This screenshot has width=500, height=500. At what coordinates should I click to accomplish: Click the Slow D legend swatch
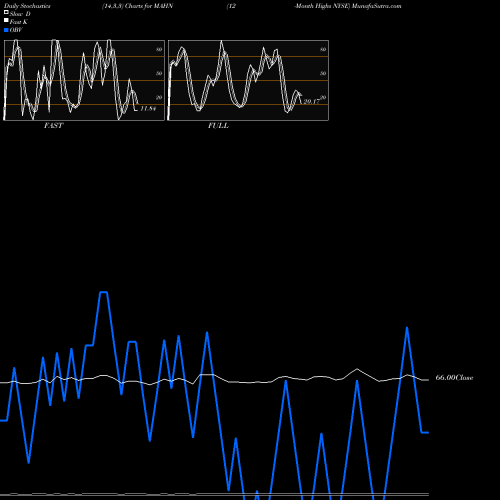click(x=6, y=12)
